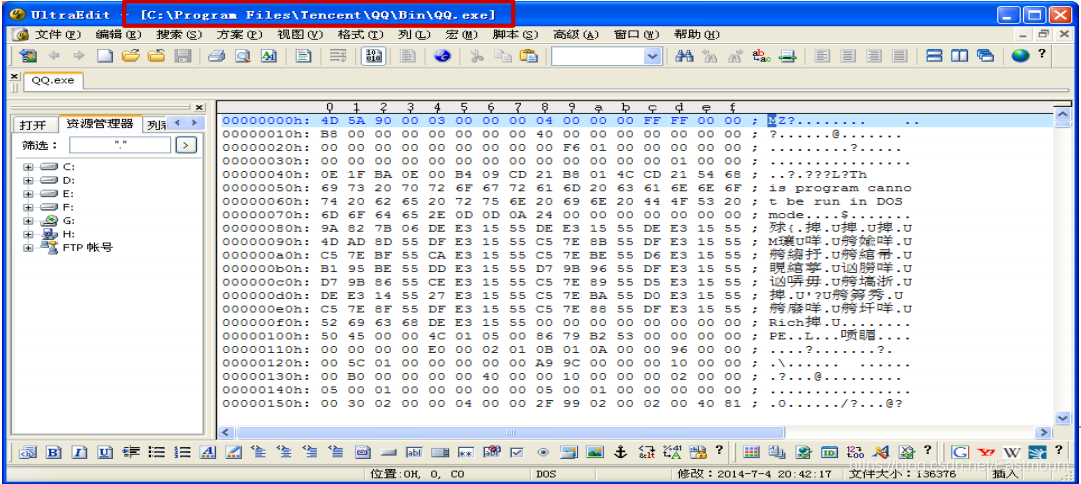
Task: Expand the FTP 帐号 node
Action: [28, 248]
